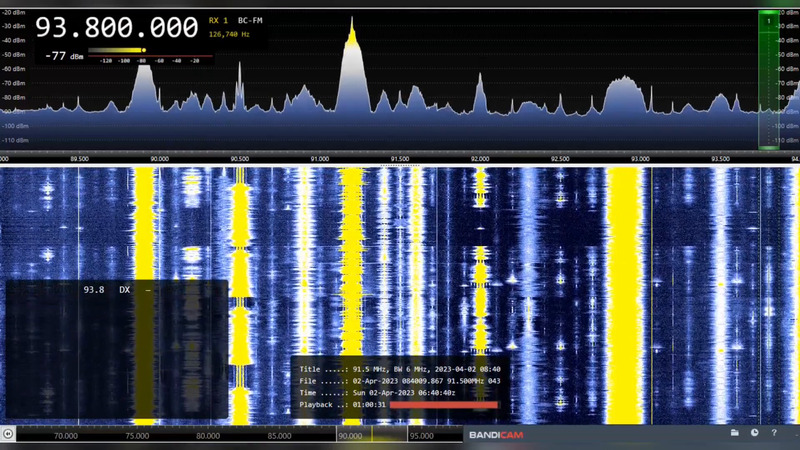Click the RX 1 receiver label
800x450 pixels.
point(218,20)
